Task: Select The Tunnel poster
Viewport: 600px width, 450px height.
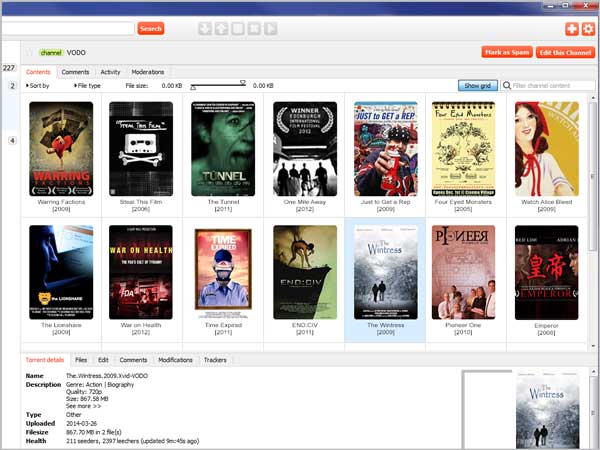Action: coord(223,149)
